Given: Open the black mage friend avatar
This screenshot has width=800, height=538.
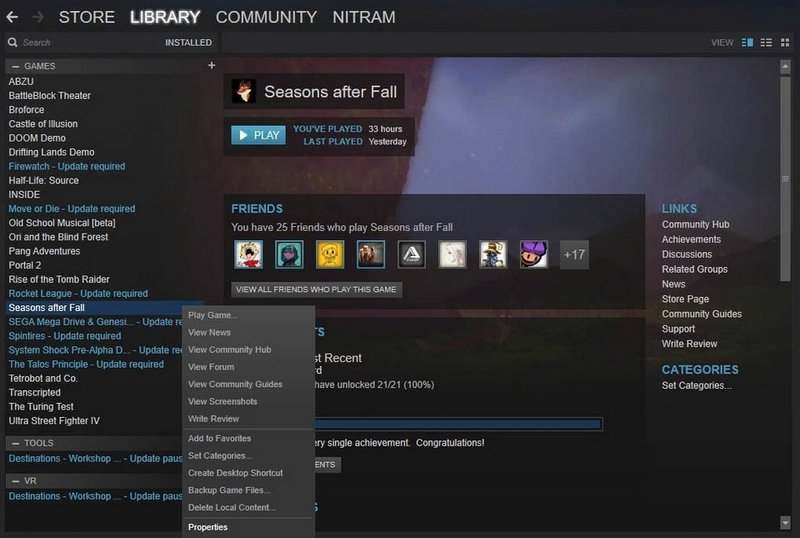Looking at the screenshot, I should [x=493, y=254].
